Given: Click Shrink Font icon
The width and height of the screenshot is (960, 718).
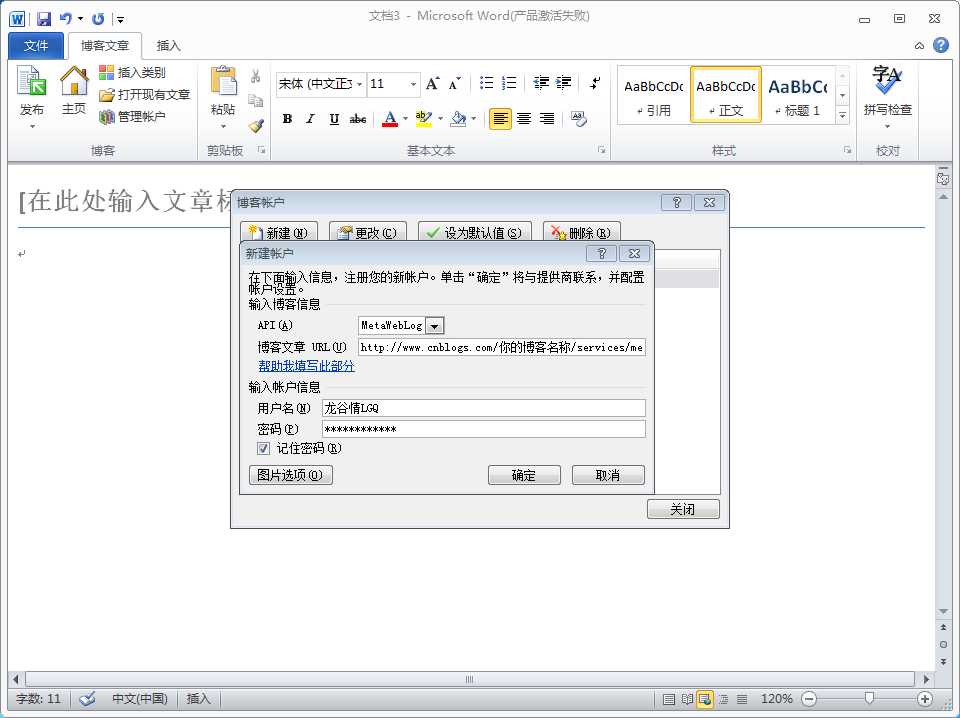Looking at the screenshot, I should pyautogui.click(x=454, y=83).
